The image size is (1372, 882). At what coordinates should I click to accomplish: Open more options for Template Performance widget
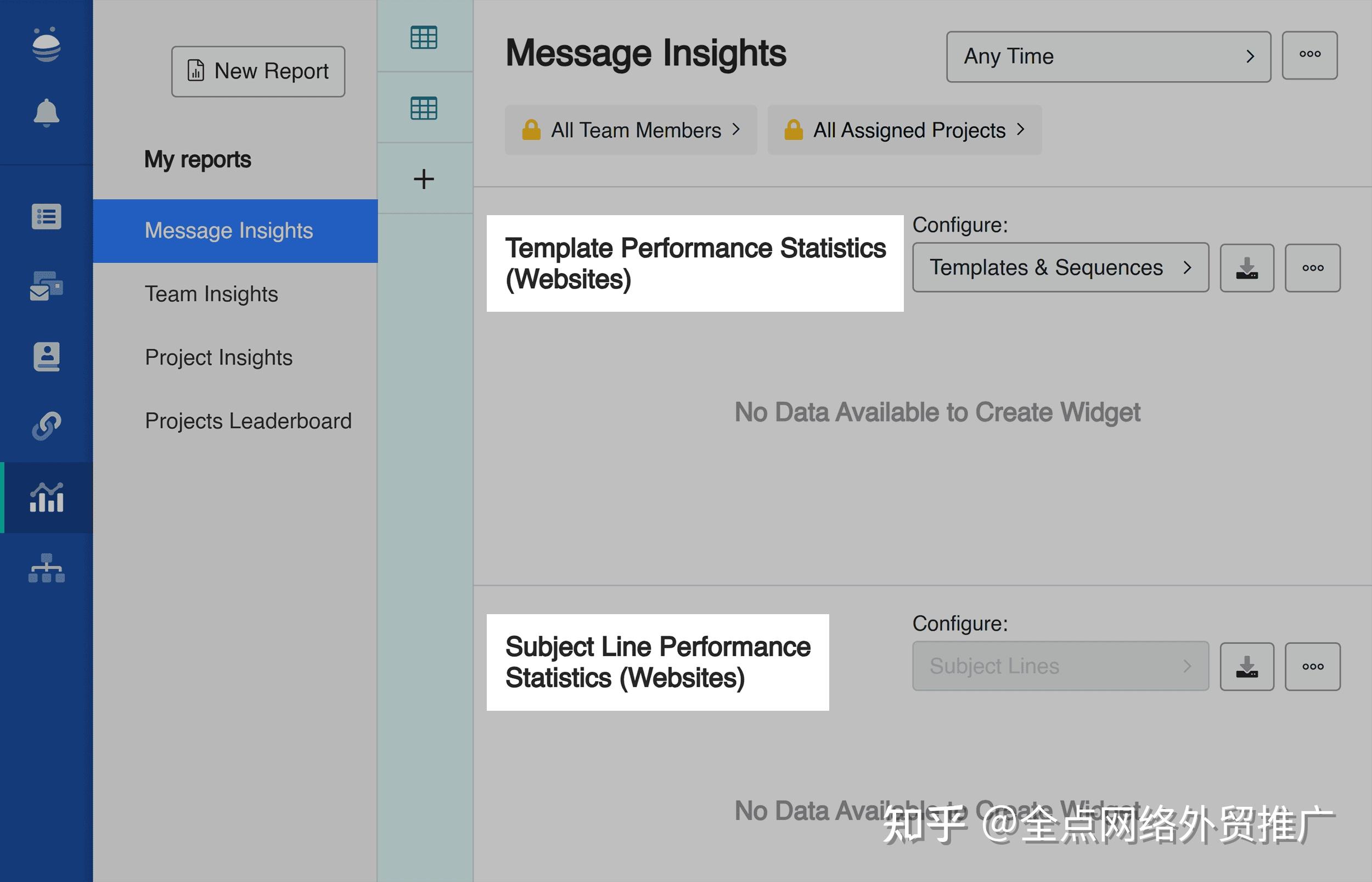1312,268
